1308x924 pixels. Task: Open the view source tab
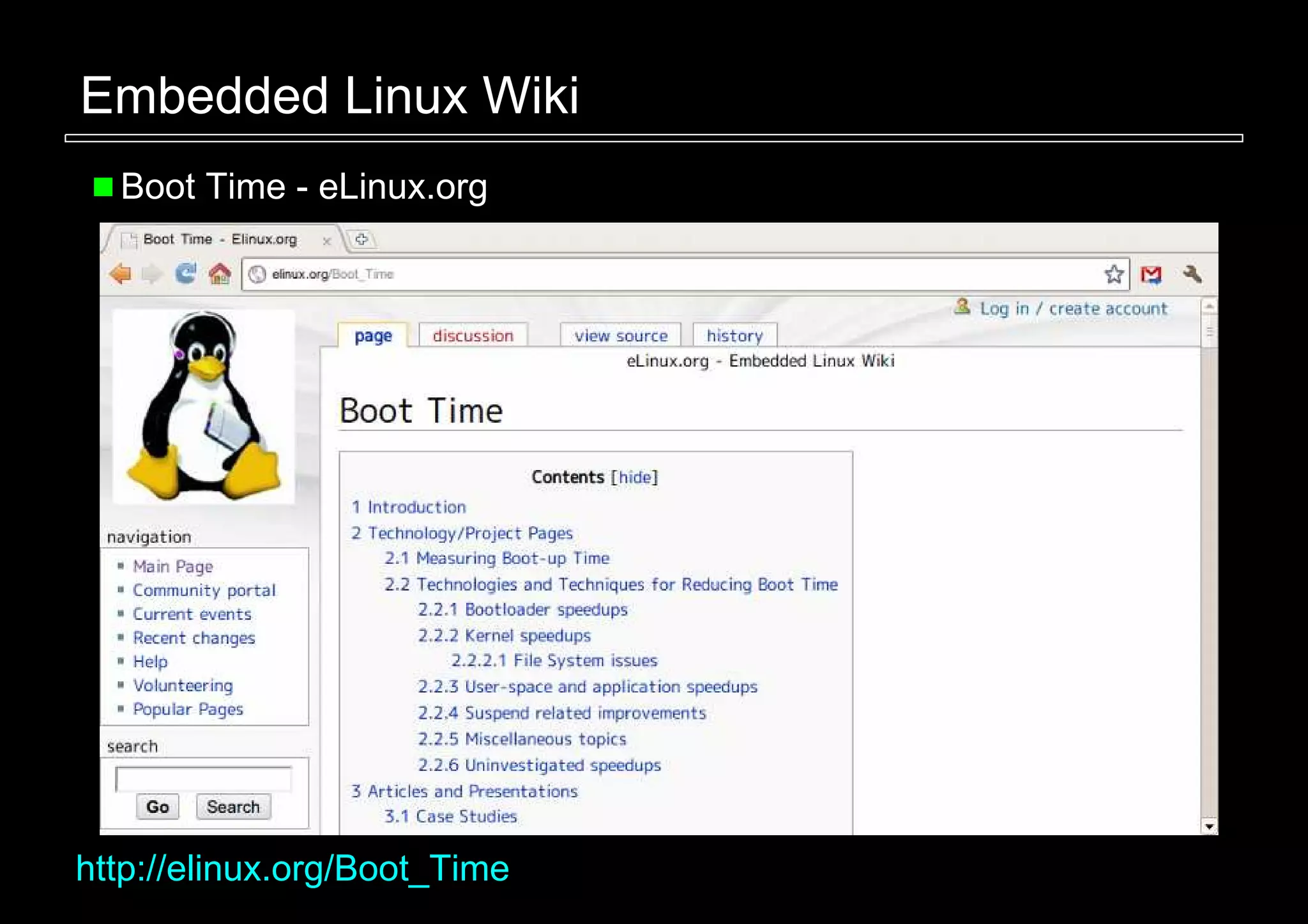pos(621,336)
